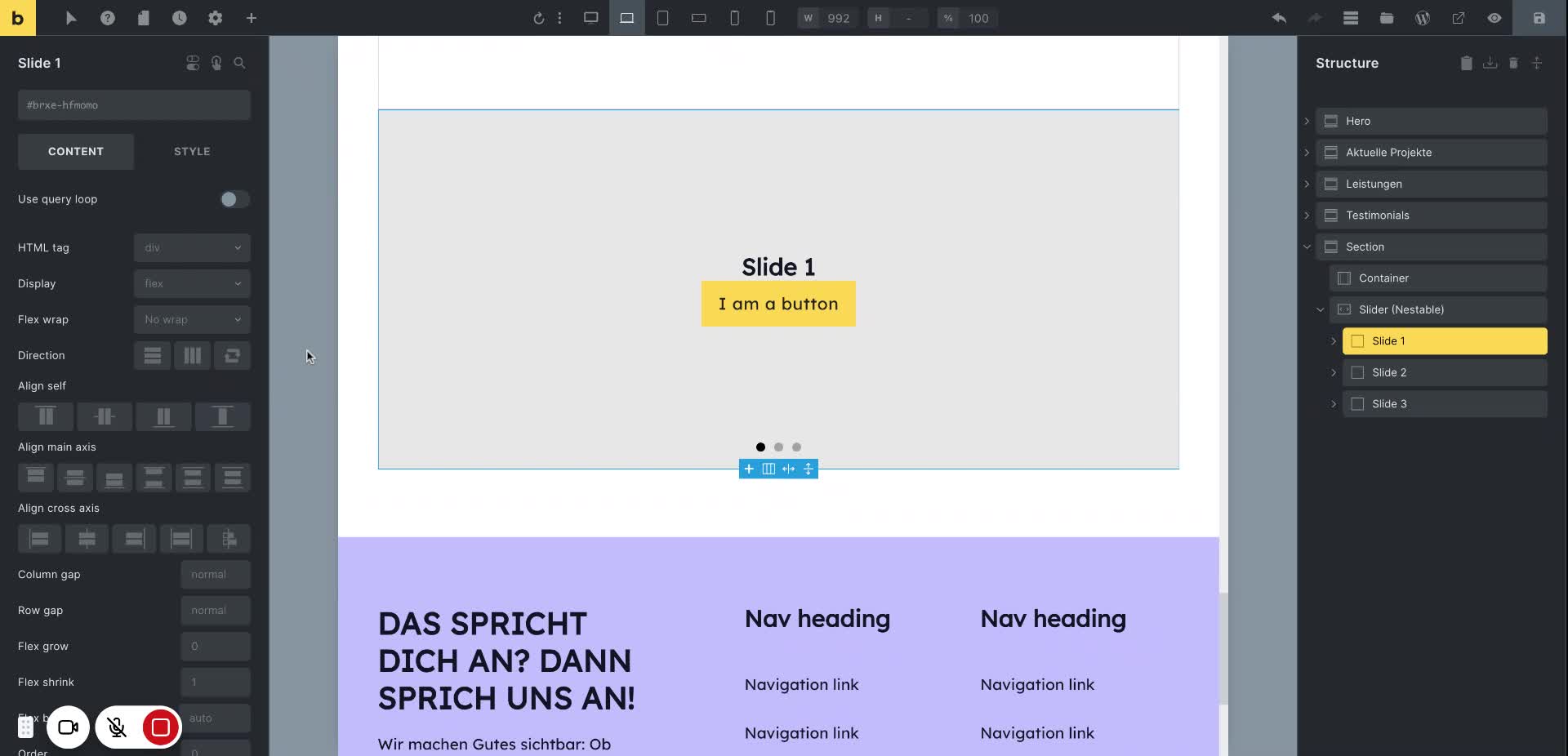Expand the Hero section in Structure
The width and height of the screenshot is (1568, 756).
(1307, 121)
